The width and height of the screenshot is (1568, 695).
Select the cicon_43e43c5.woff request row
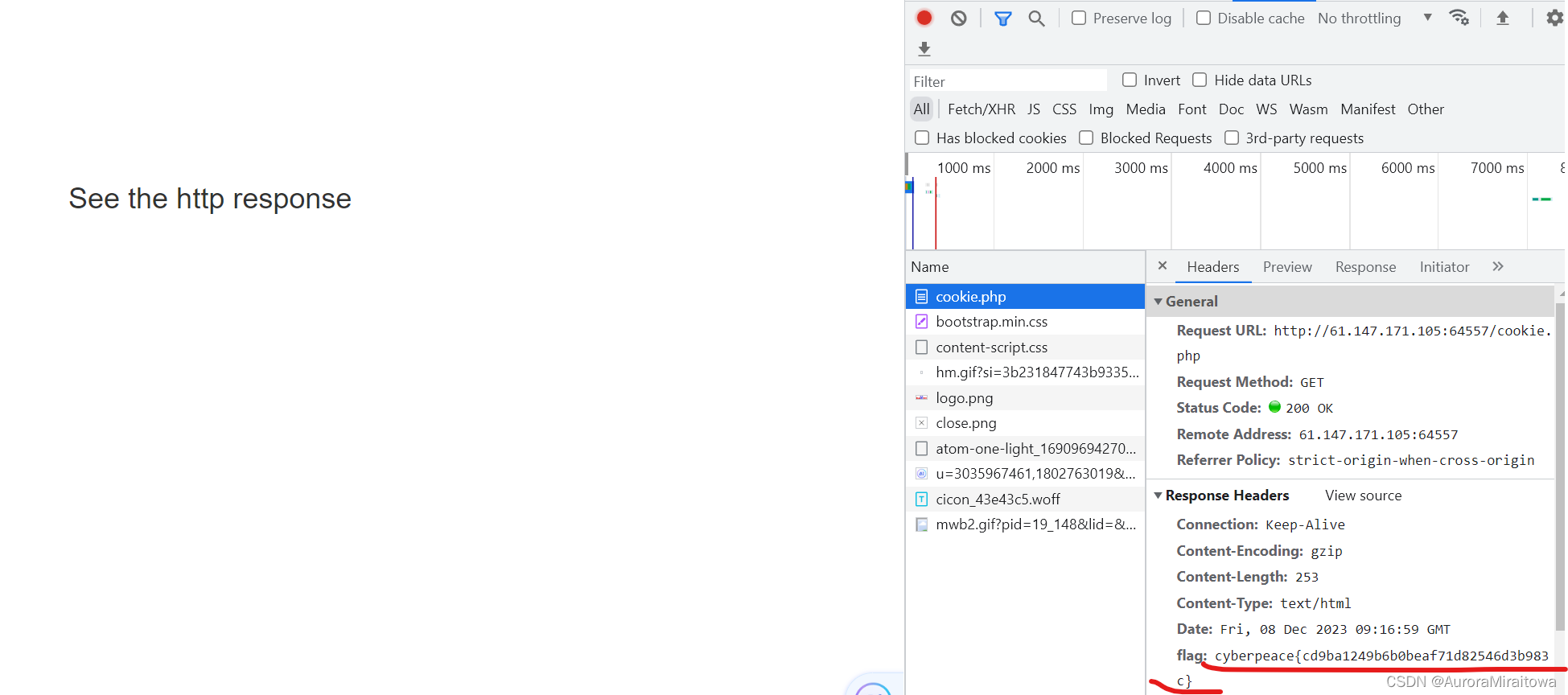pyautogui.click(x=1025, y=500)
